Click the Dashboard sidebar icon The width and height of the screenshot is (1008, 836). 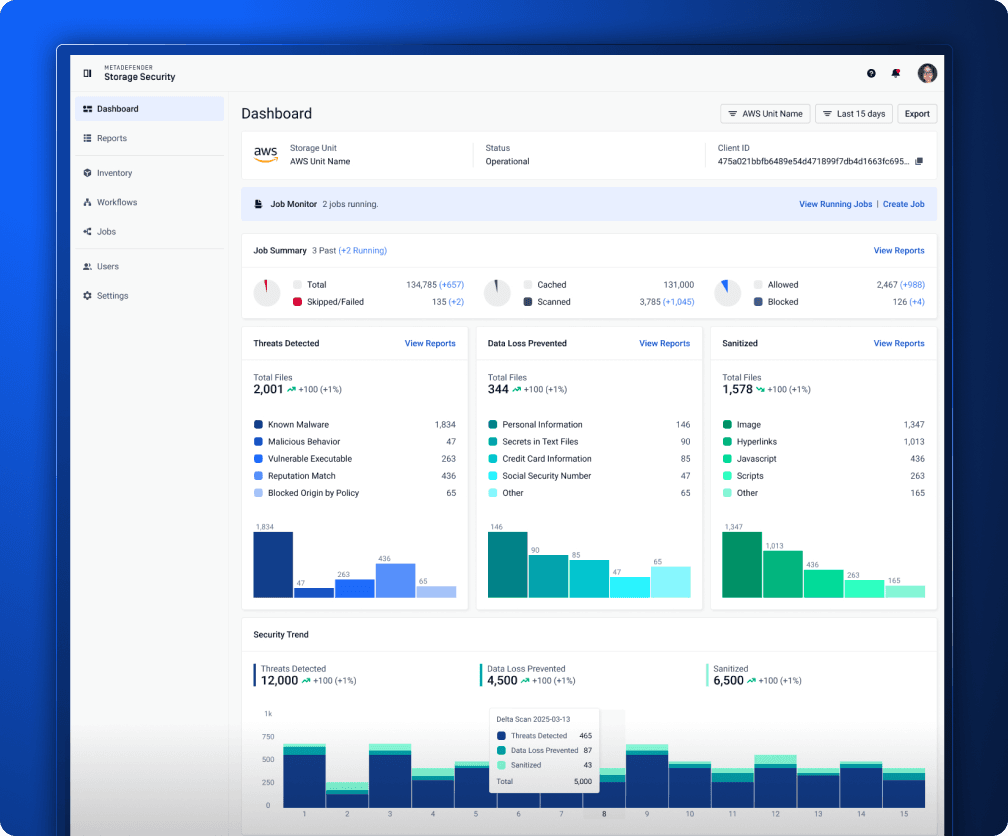pyautogui.click(x=87, y=109)
